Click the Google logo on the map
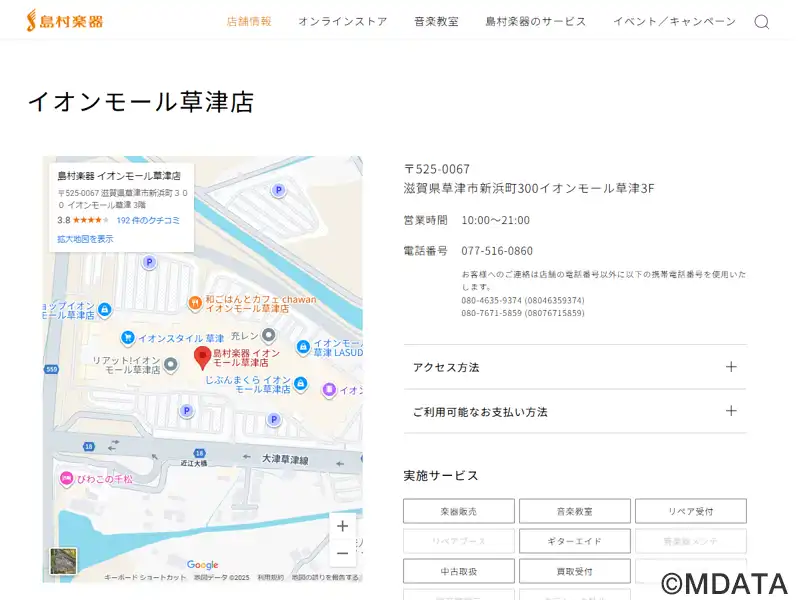The width and height of the screenshot is (800, 600). point(203,564)
